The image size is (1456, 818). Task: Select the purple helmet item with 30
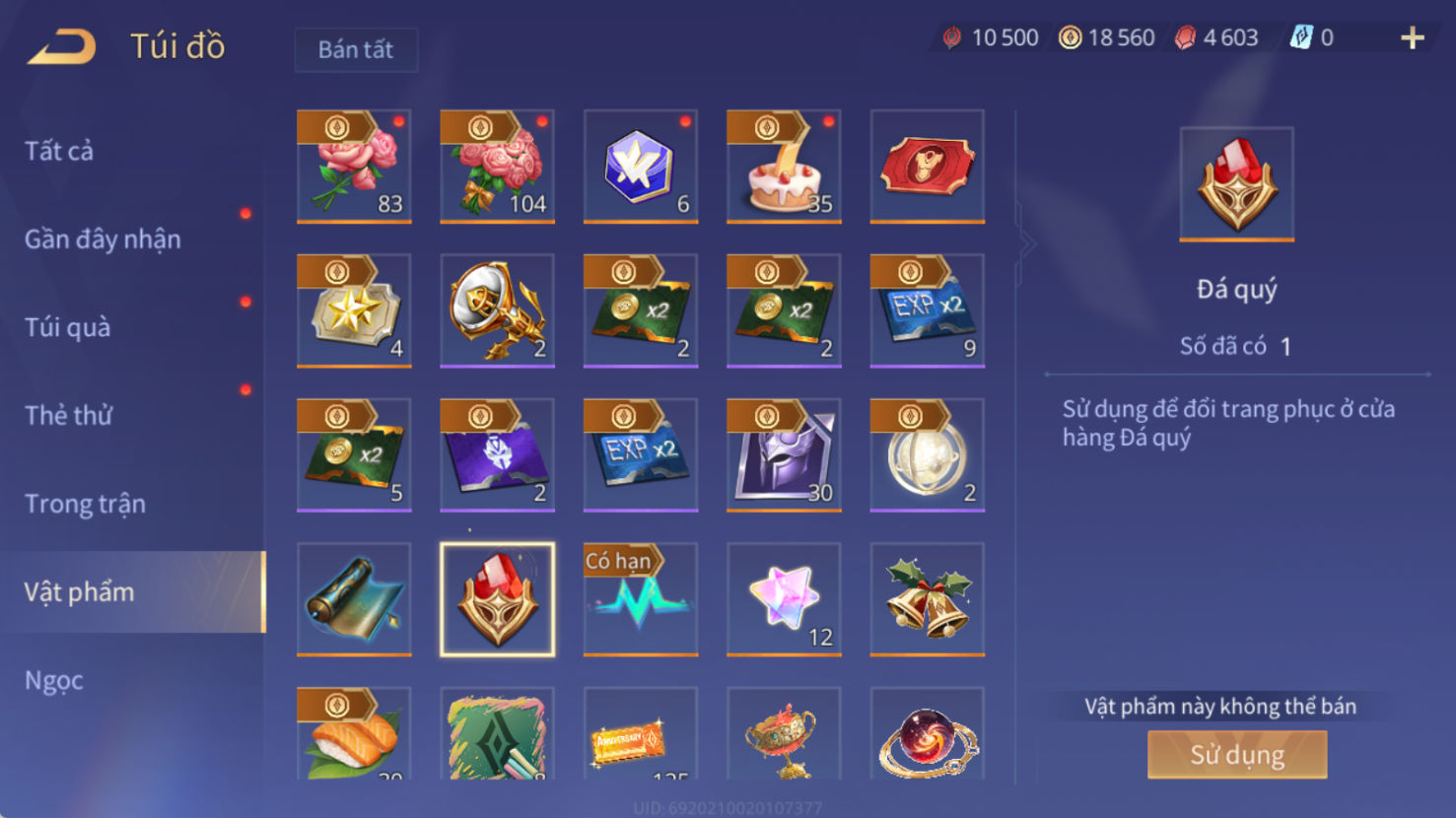pos(784,455)
